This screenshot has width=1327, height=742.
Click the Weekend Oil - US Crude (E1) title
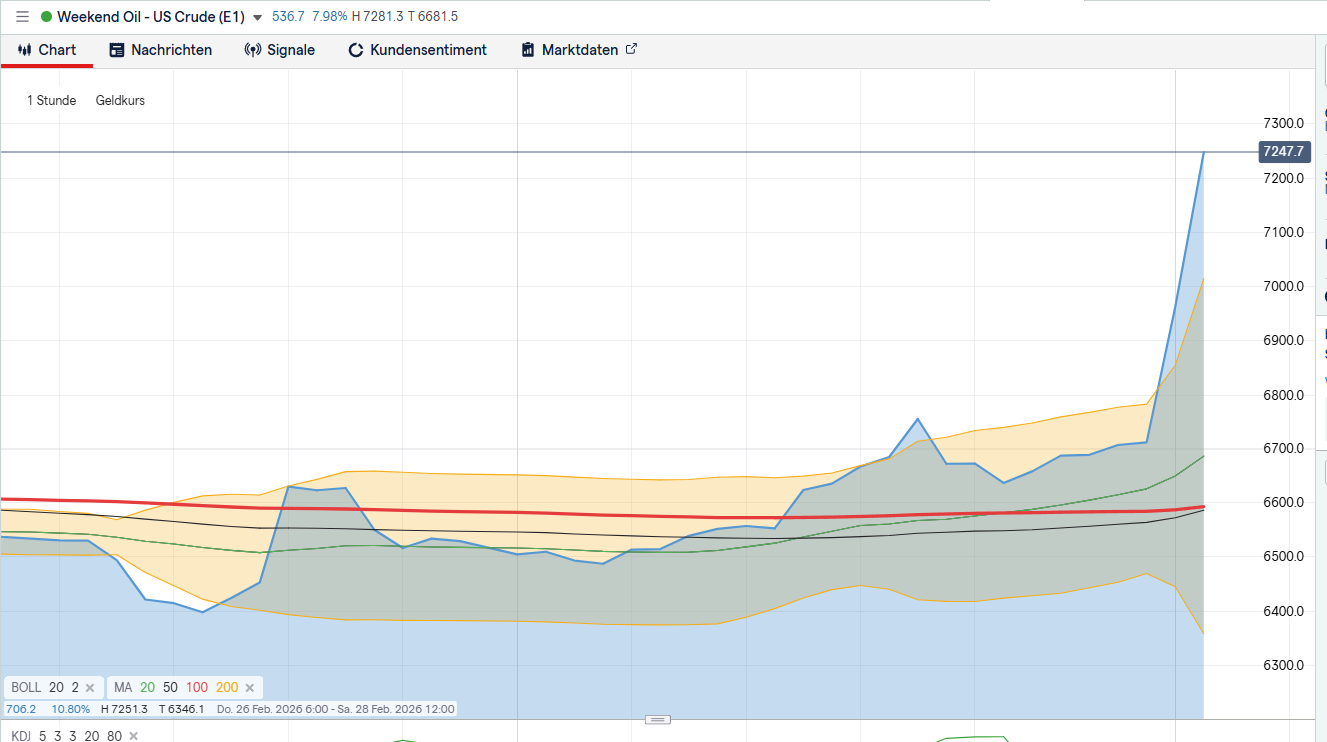tap(151, 17)
